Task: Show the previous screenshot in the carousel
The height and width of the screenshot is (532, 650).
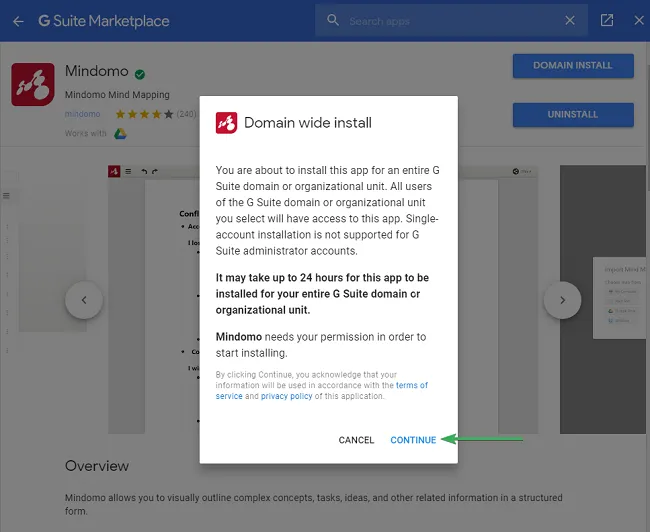Action: click(x=84, y=300)
